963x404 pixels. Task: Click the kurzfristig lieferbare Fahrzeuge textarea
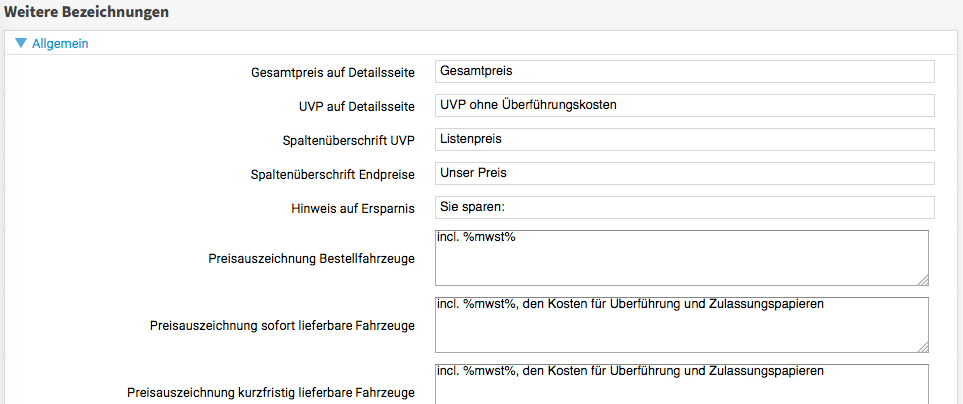(x=680, y=384)
